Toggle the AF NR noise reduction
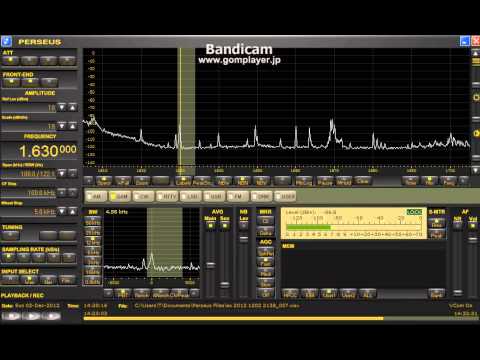Image resolution: width=480 pixels, height=360 pixels. coord(458,226)
